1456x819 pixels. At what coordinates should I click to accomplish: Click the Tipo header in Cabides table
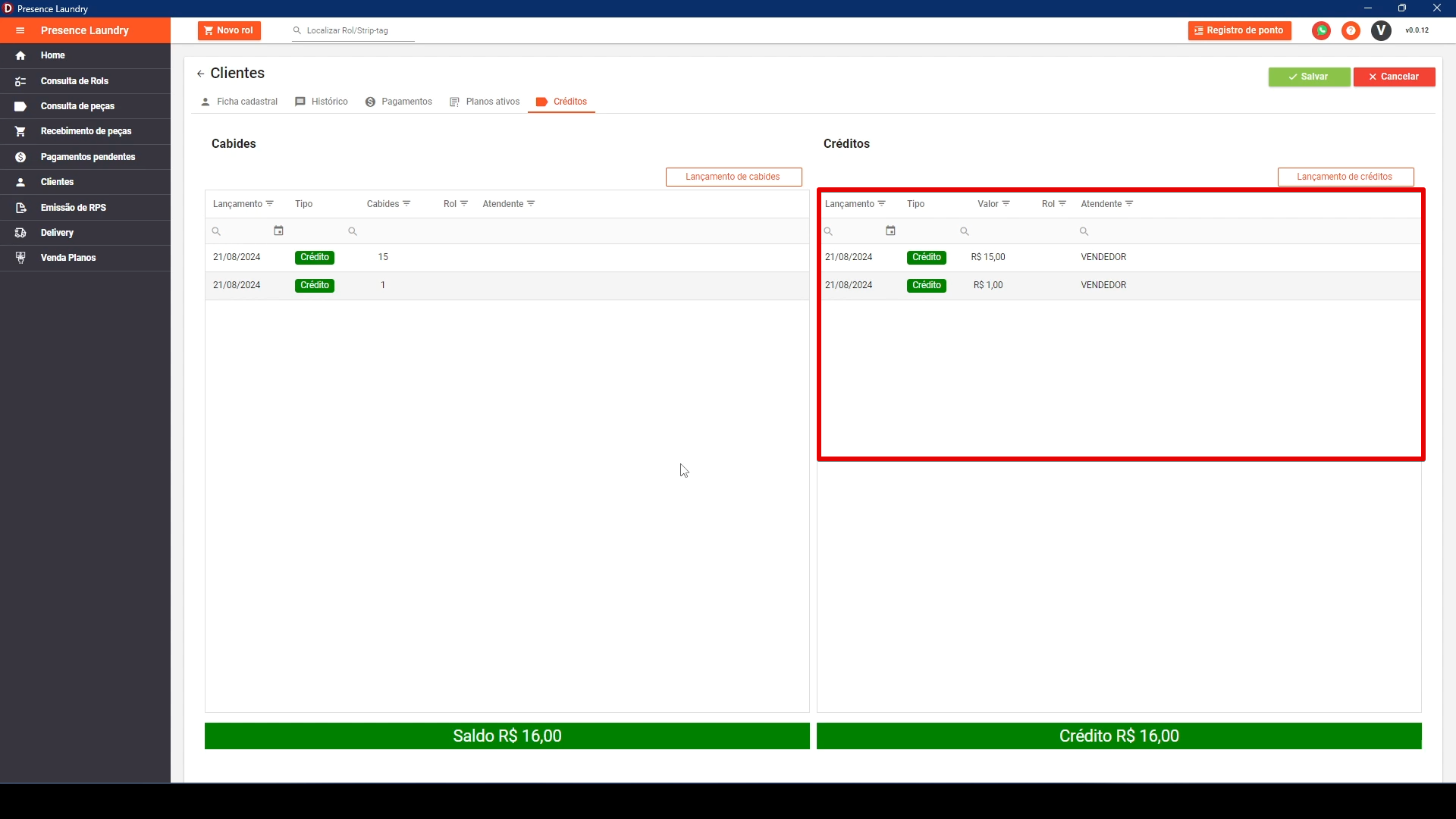point(303,204)
